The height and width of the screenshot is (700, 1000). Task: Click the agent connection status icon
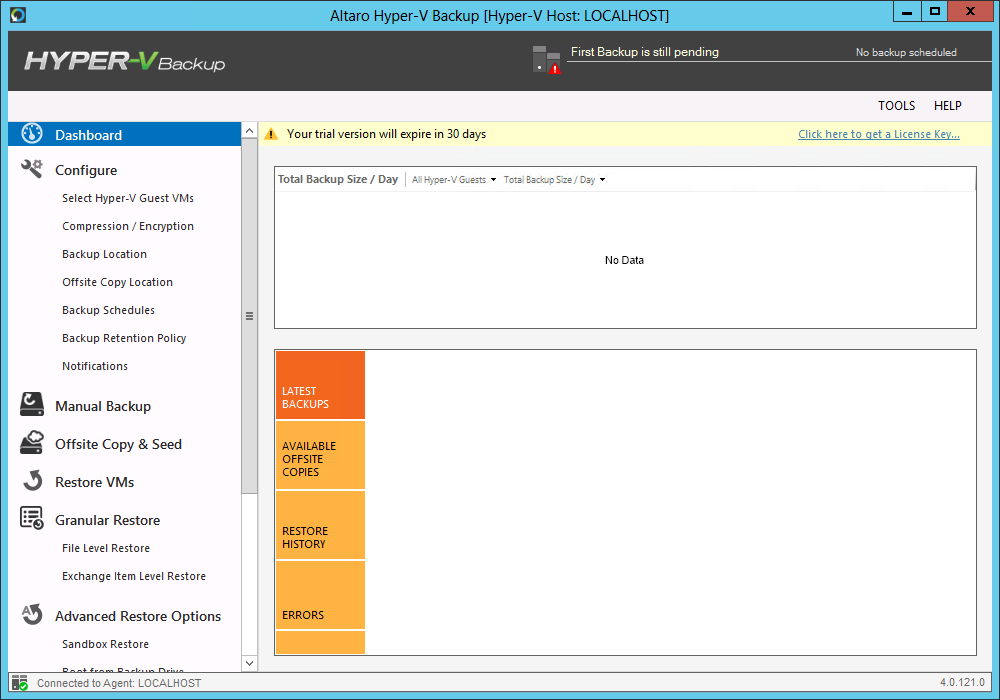20,683
